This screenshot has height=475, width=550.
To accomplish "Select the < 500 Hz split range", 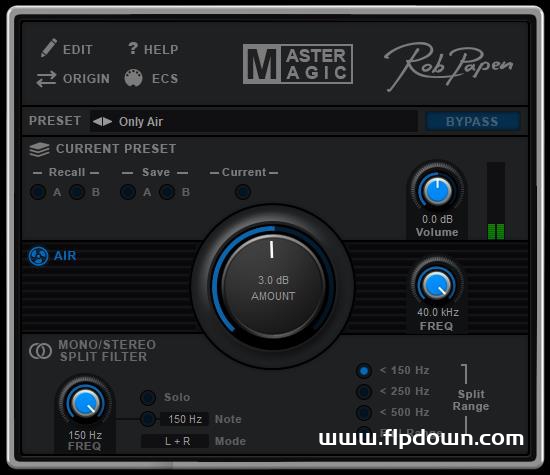I will 364,413.
